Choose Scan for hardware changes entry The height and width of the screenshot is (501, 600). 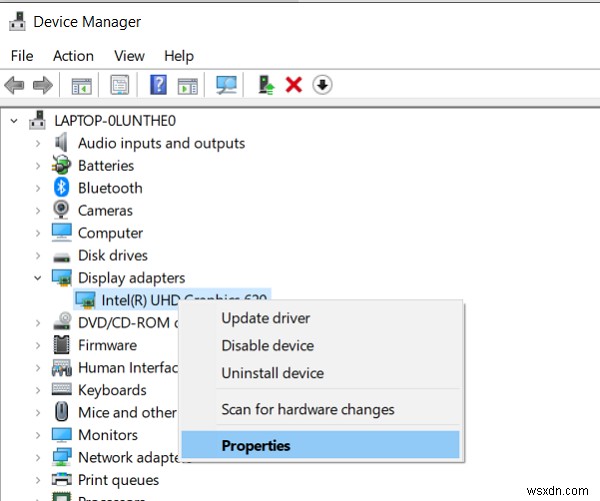point(320,410)
